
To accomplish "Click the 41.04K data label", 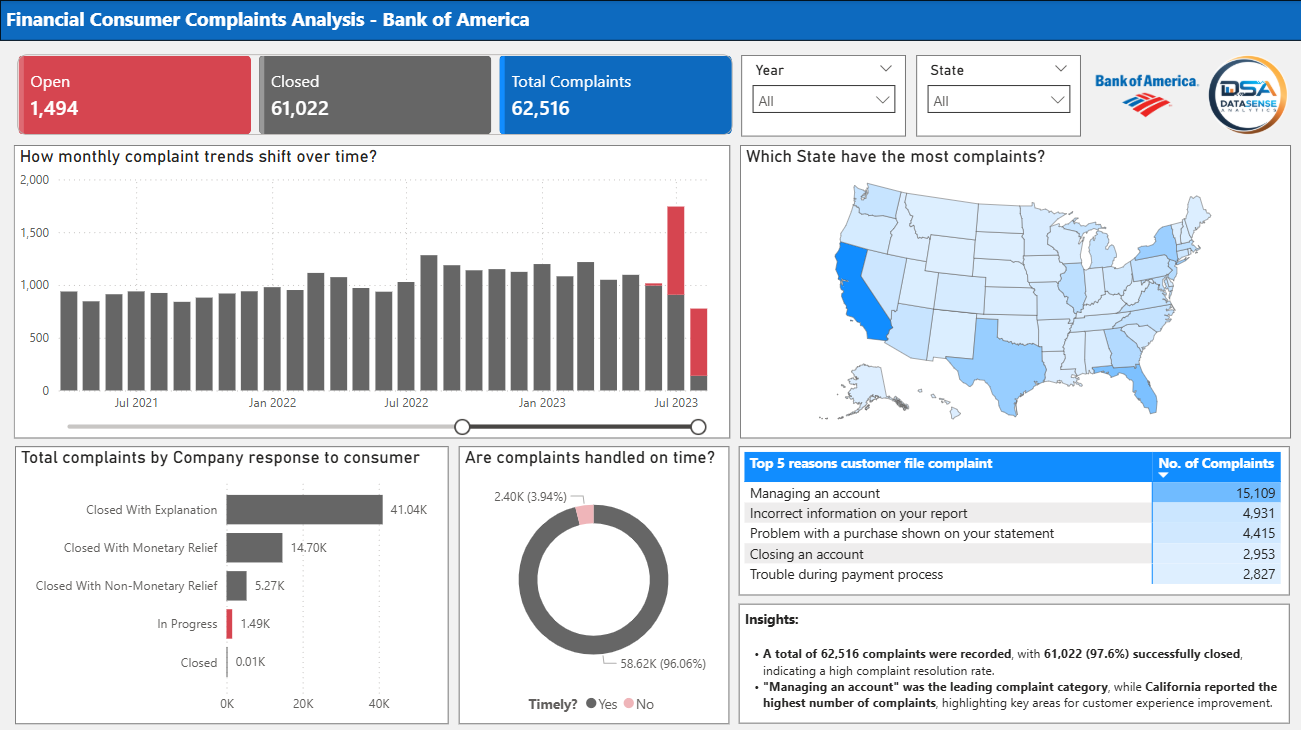I will [x=409, y=510].
